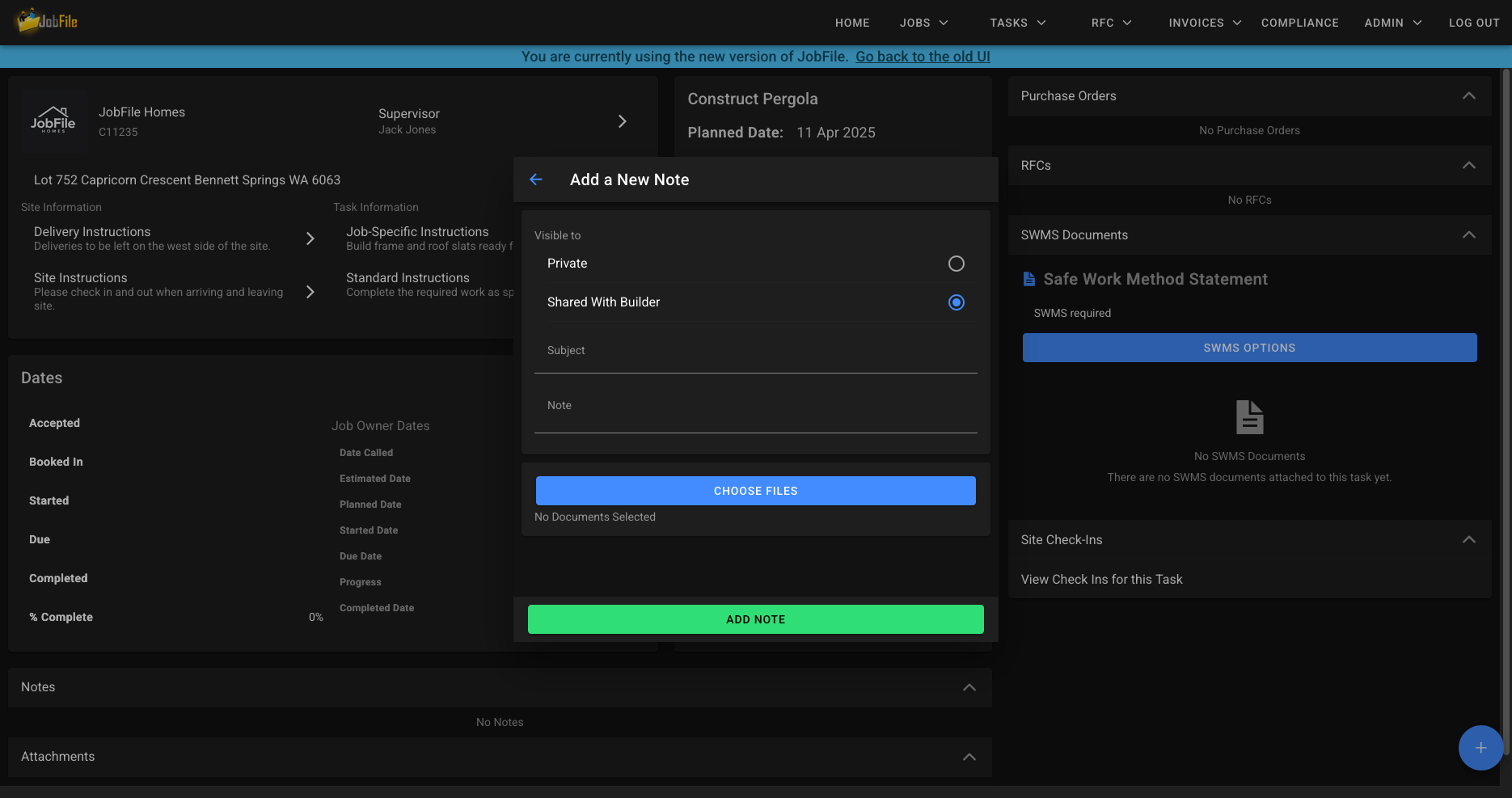
Task: Click the Safe Work Method Statement heading
Action: pos(1155,279)
